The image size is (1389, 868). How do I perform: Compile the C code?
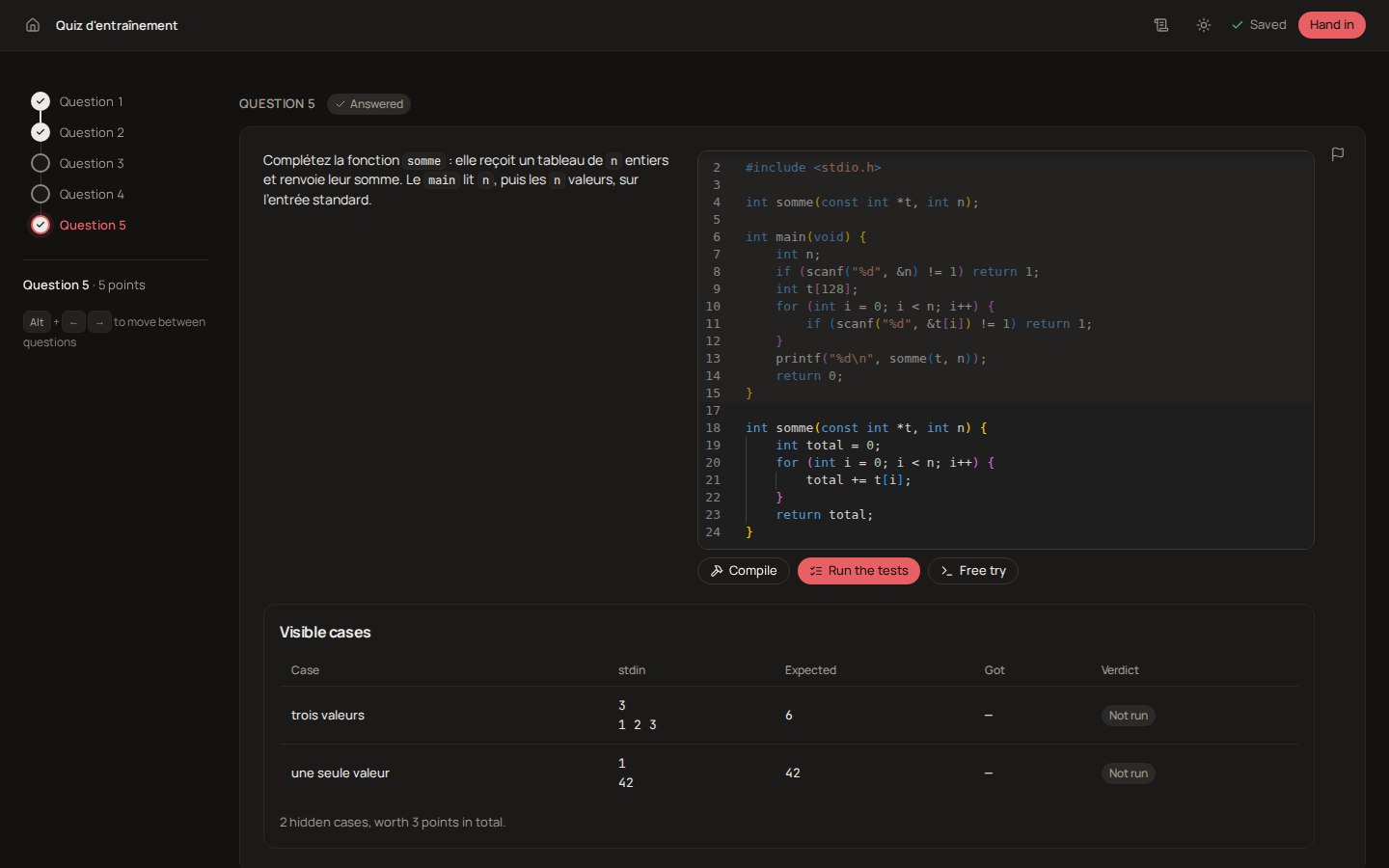(744, 571)
